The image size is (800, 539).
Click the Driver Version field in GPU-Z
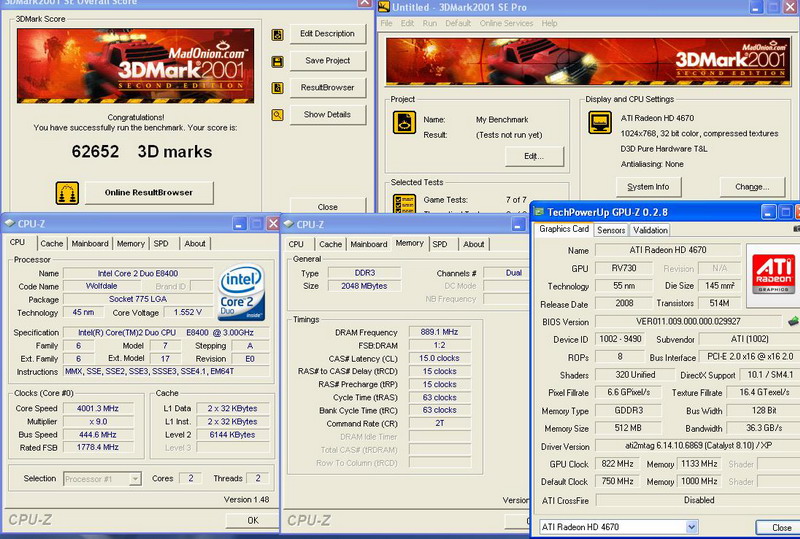click(697, 446)
